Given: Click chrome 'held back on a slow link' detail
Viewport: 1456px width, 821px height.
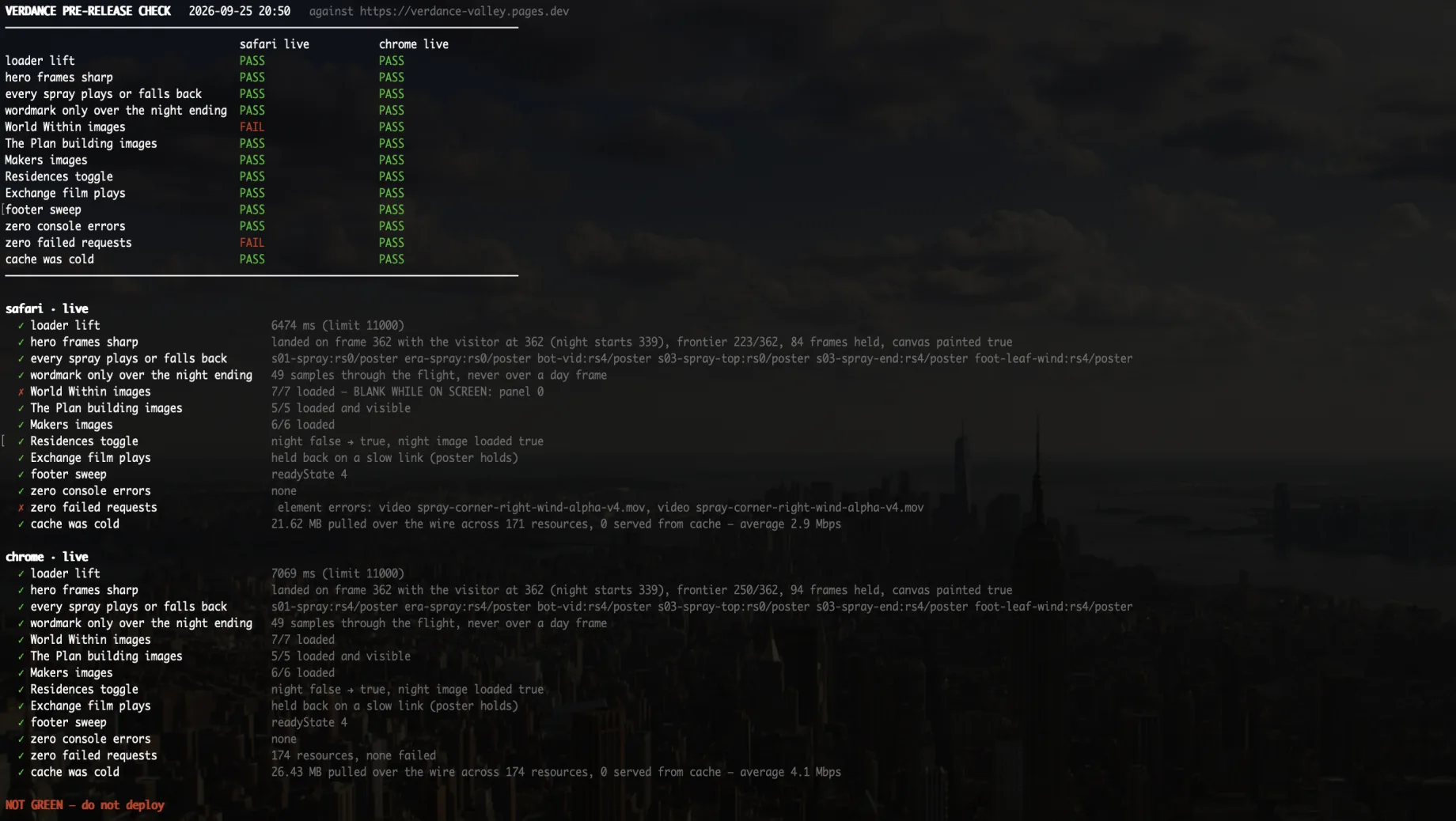Looking at the screenshot, I should (x=394, y=706).
